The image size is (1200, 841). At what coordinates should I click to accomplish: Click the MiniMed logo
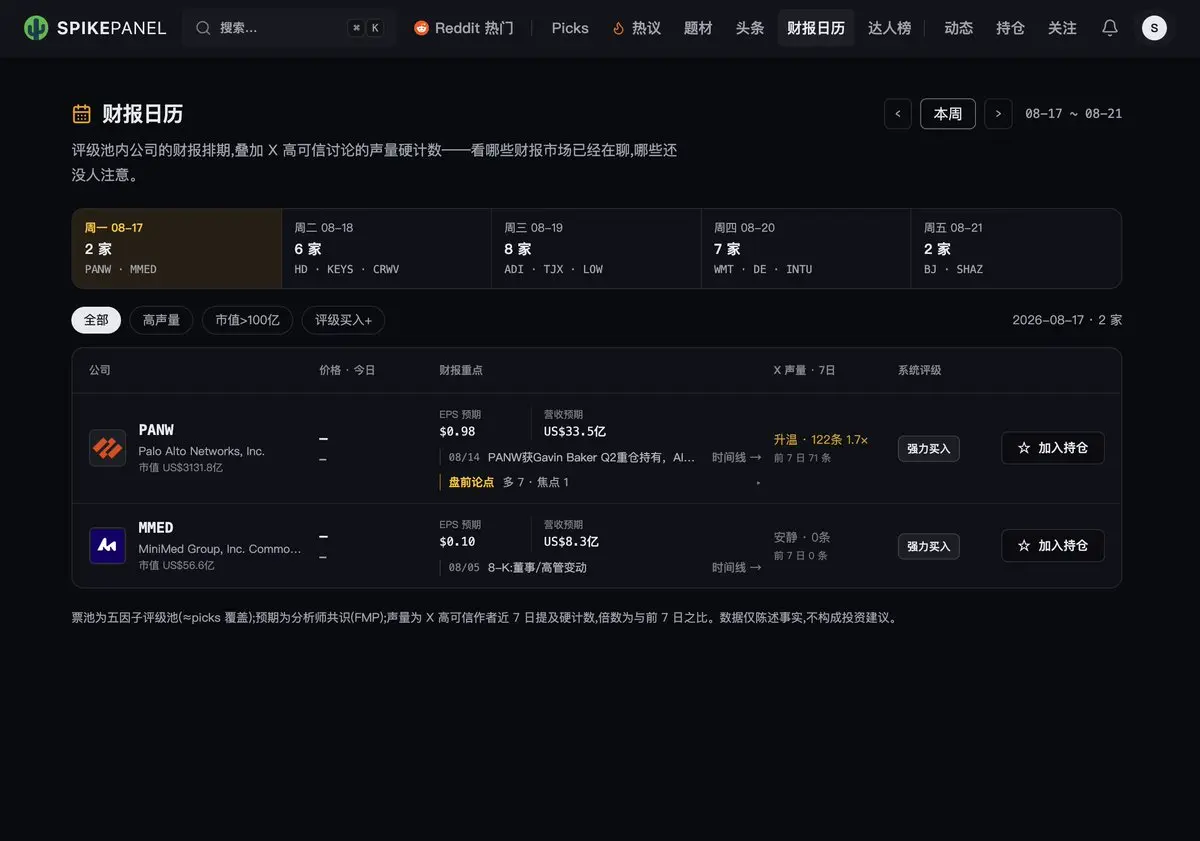coord(107,546)
